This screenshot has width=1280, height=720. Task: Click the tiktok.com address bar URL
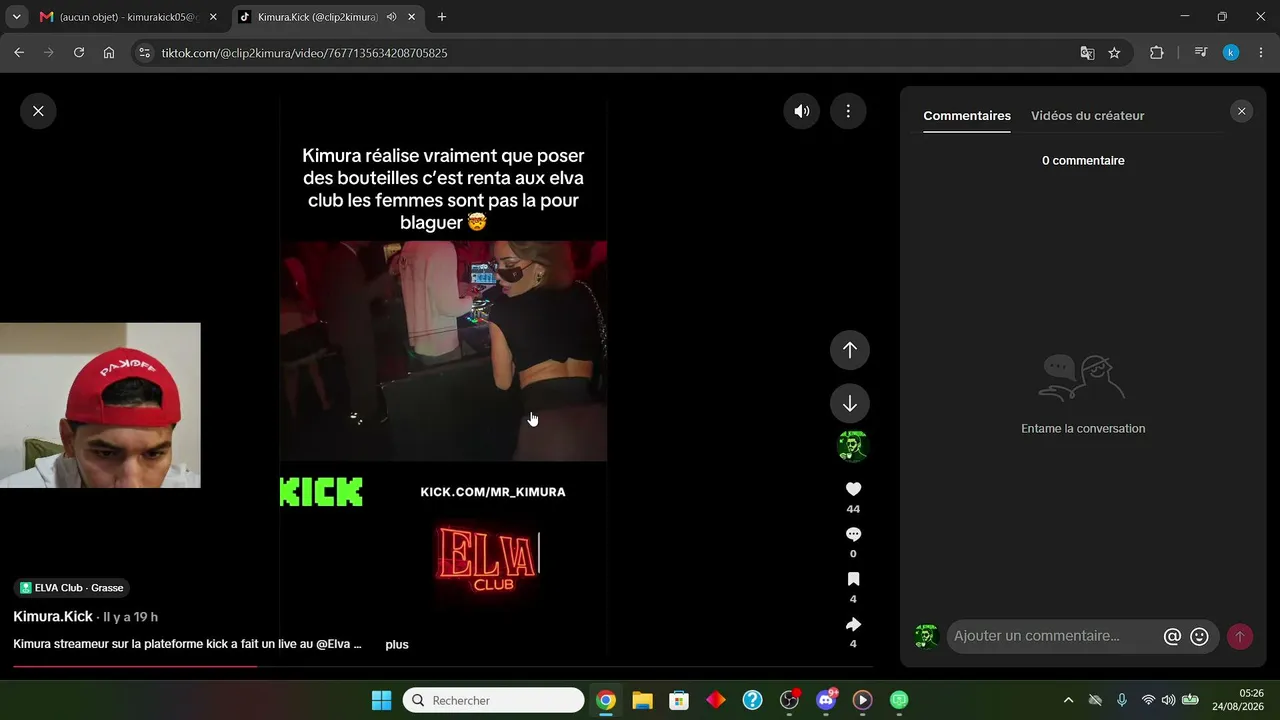[x=304, y=53]
